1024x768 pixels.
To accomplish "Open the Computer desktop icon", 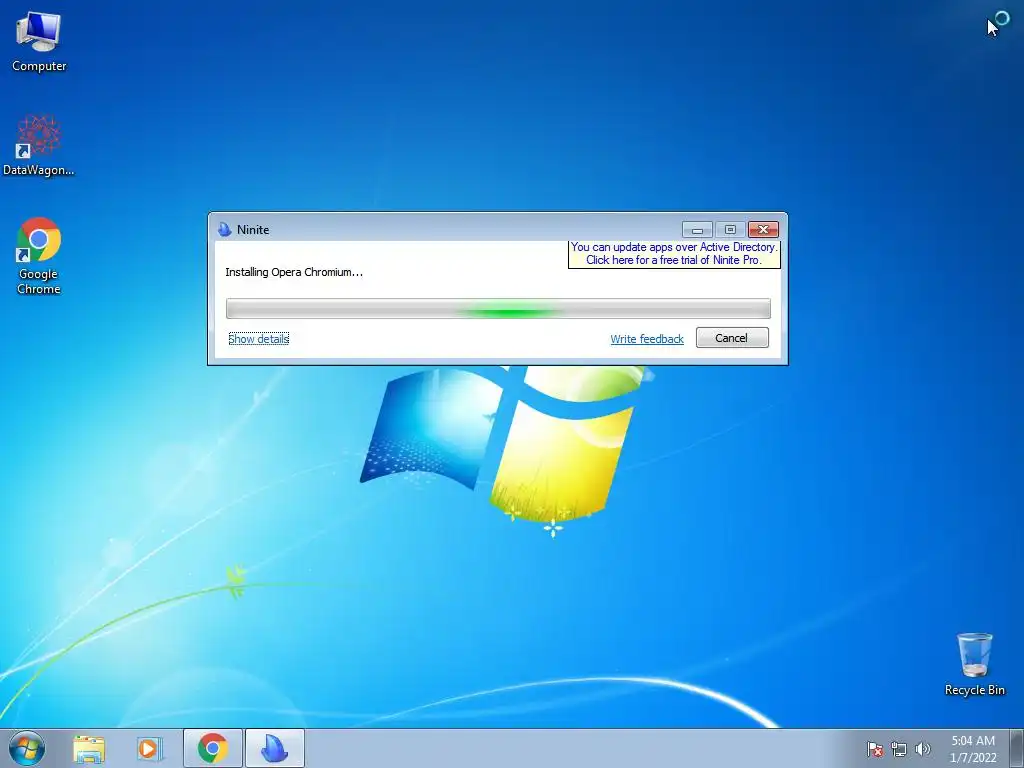I will [x=39, y=42].
